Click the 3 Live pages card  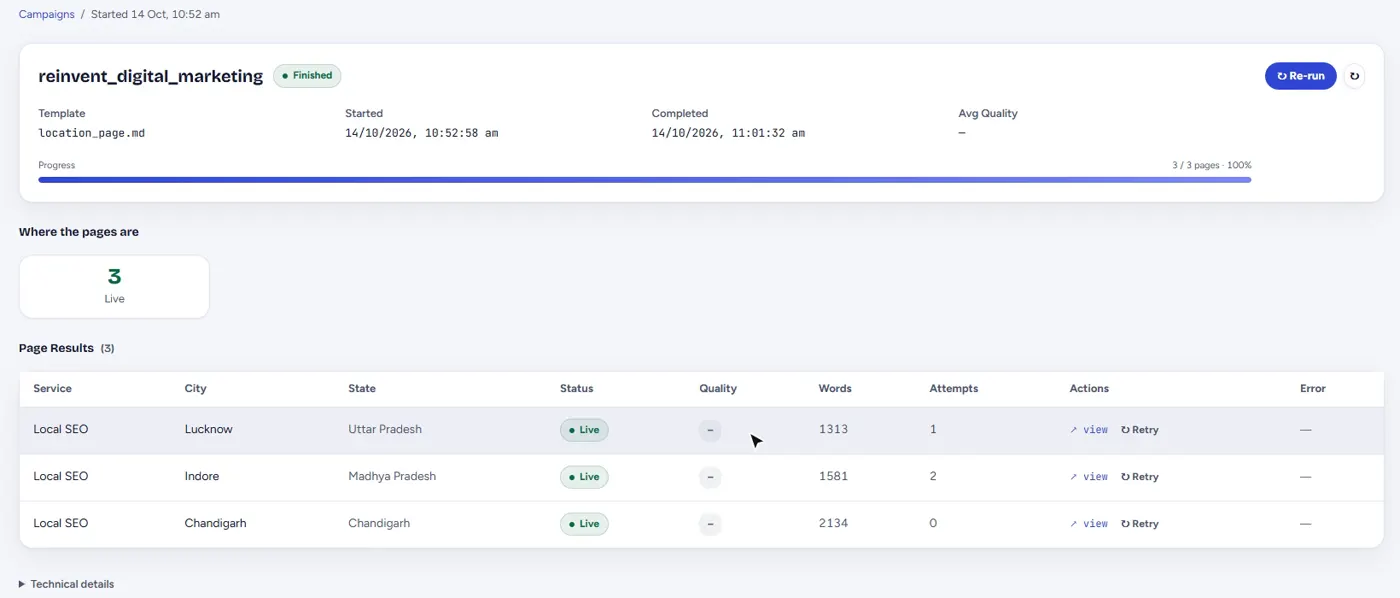pos(114,286)
